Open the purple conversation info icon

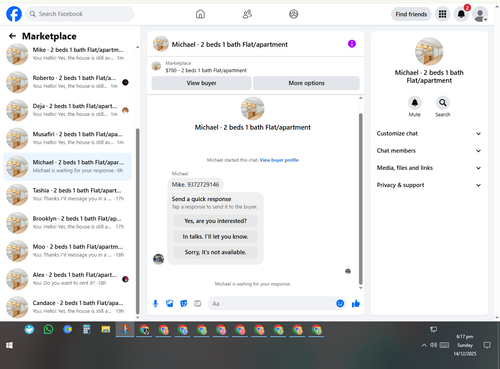click(352, 44)
